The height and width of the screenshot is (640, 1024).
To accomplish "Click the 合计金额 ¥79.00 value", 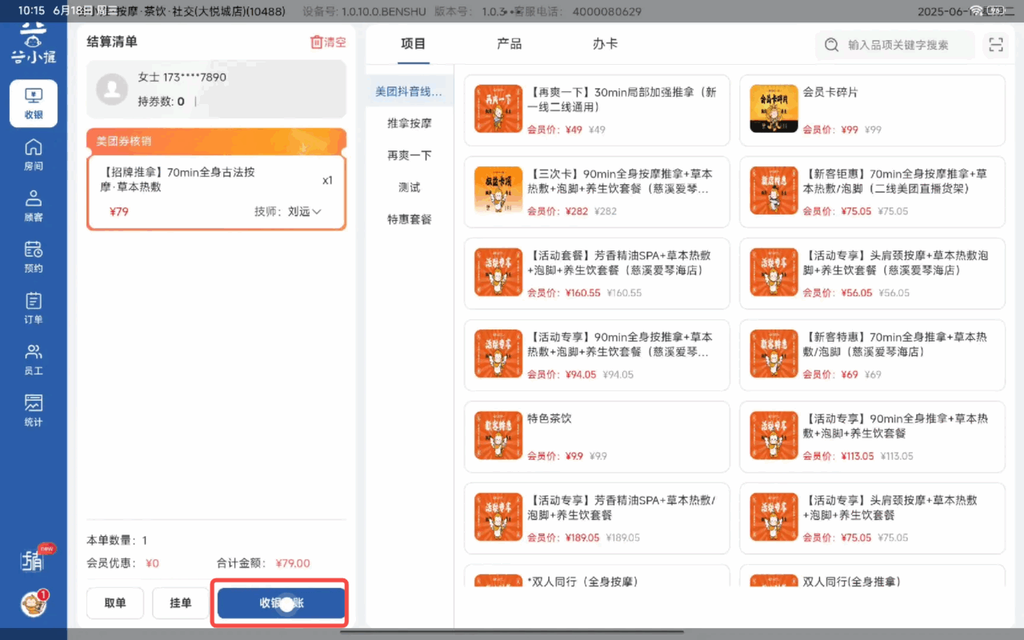I will tap(293, 563).
